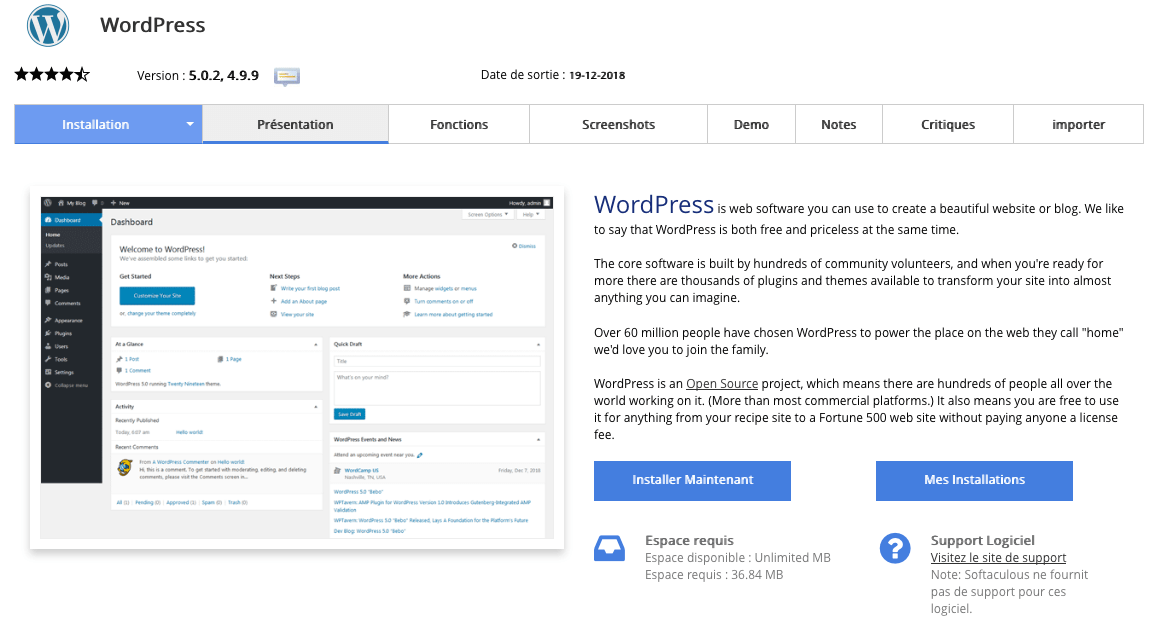
Task: Click the five-star rating icons
Action: pos(52,74)
